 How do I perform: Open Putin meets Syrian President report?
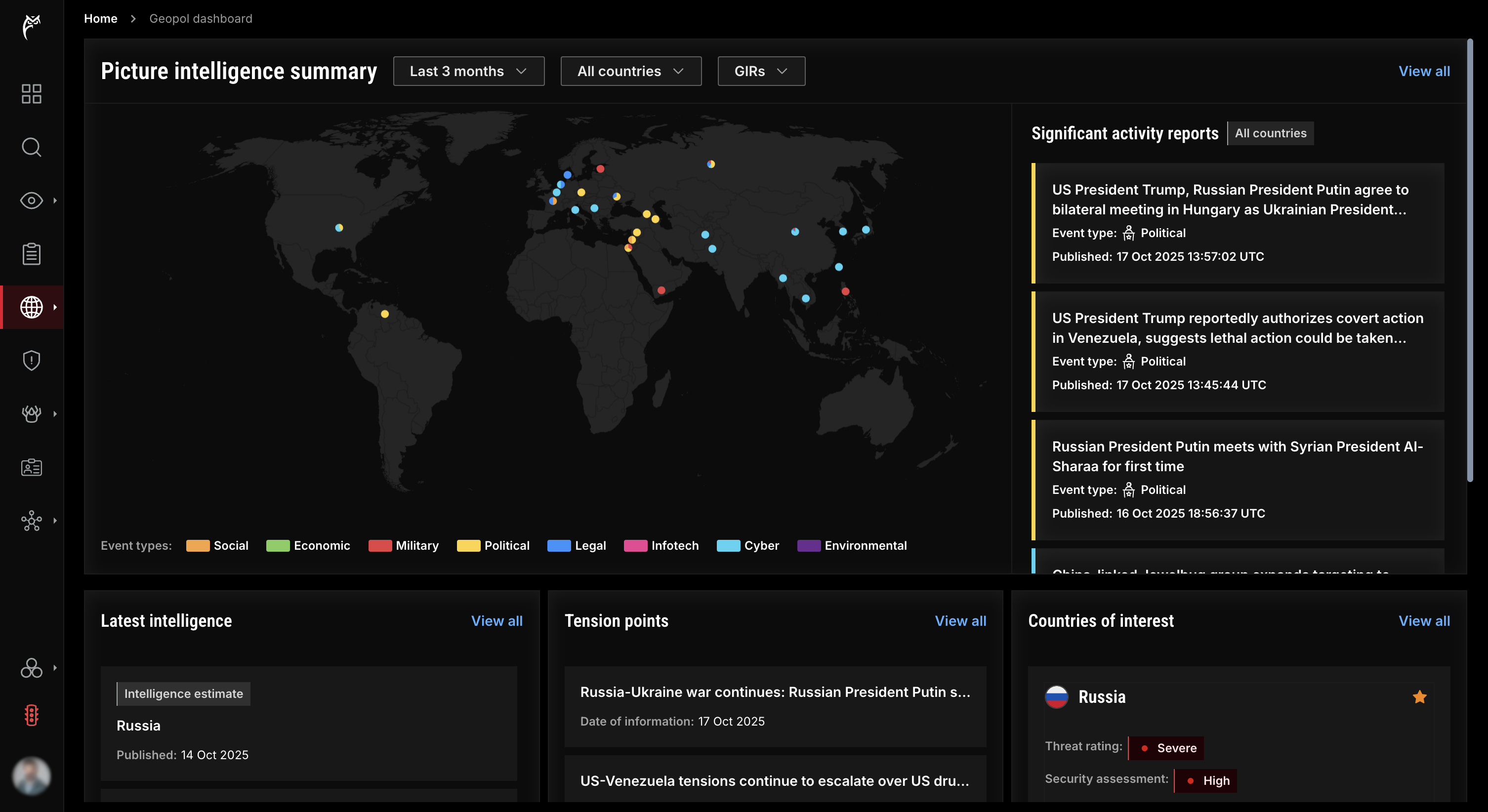[1238, 480]
